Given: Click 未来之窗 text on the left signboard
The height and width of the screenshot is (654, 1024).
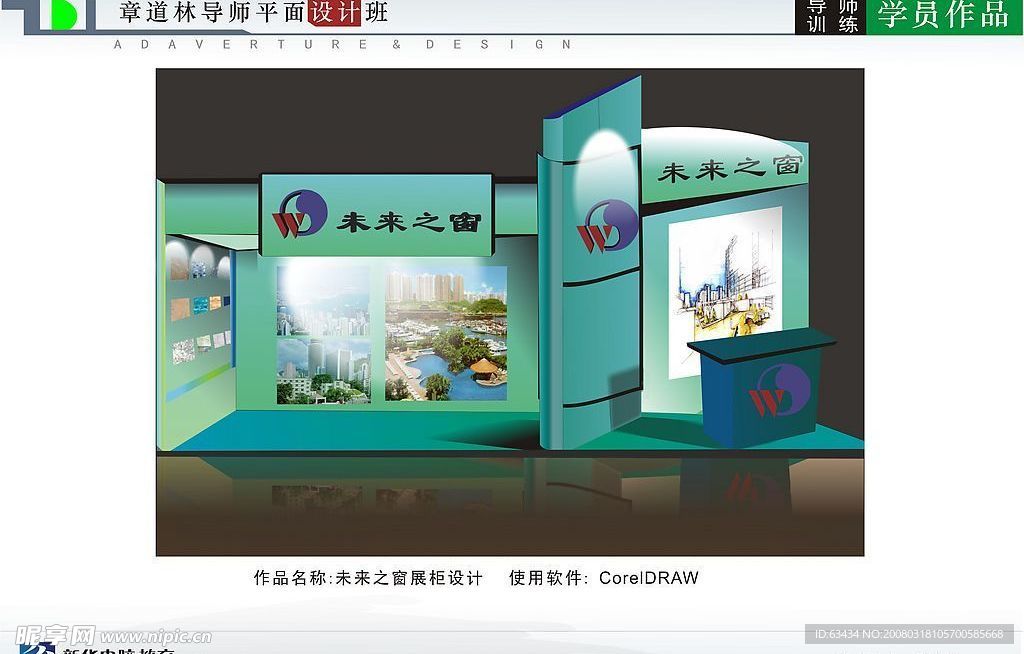Looking at the screenshot, I should point(408,222).
